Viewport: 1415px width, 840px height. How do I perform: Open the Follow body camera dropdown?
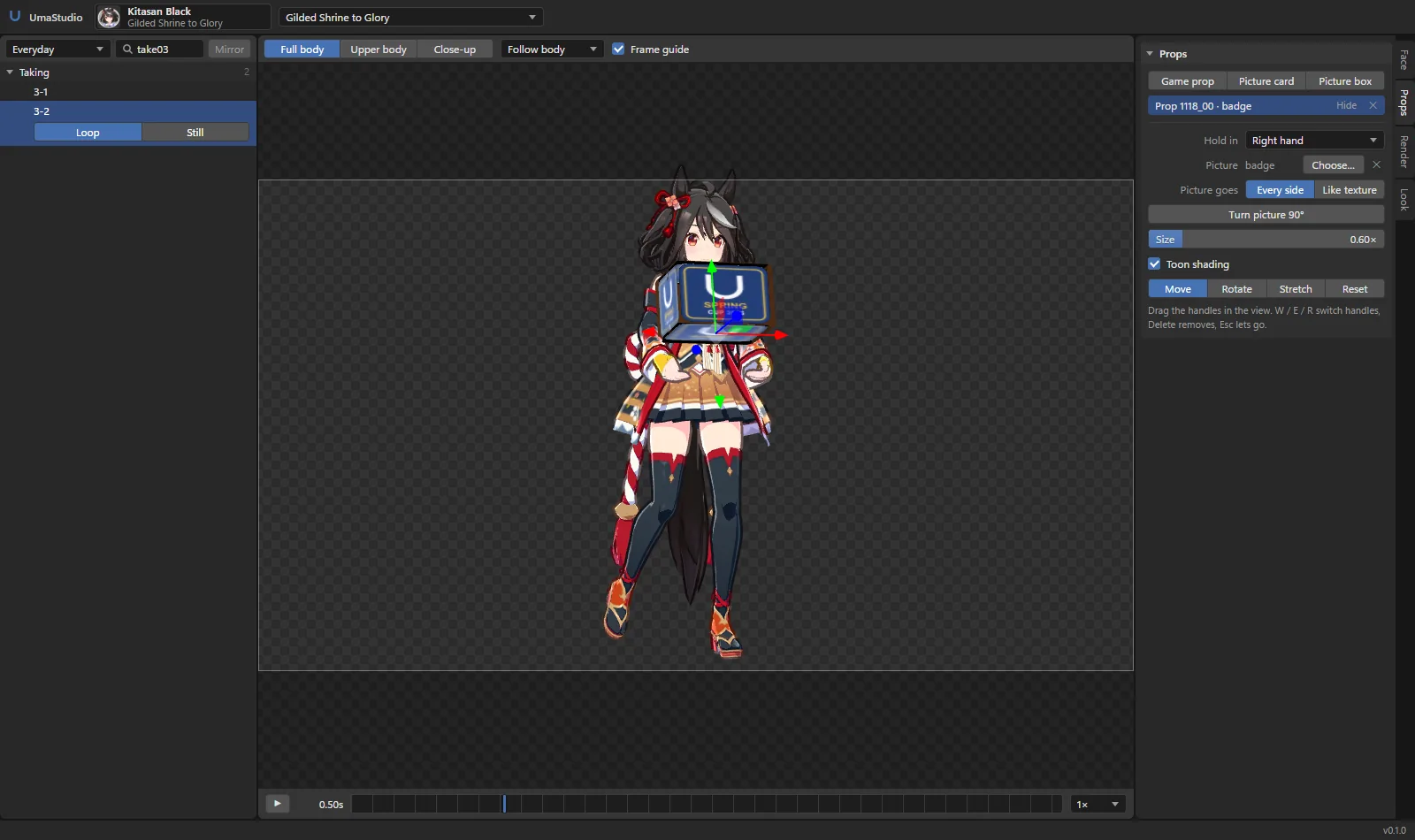552,50
